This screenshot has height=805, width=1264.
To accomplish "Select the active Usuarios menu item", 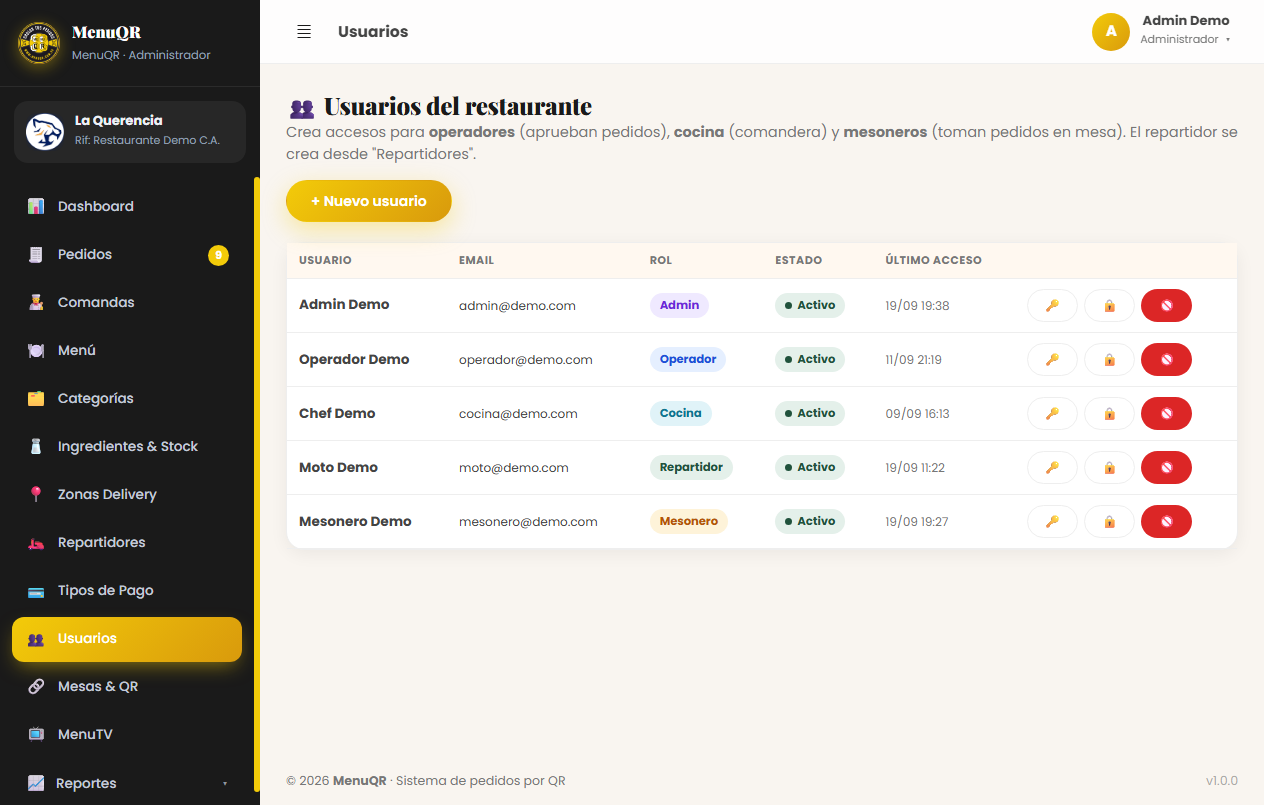I will 127,639.
